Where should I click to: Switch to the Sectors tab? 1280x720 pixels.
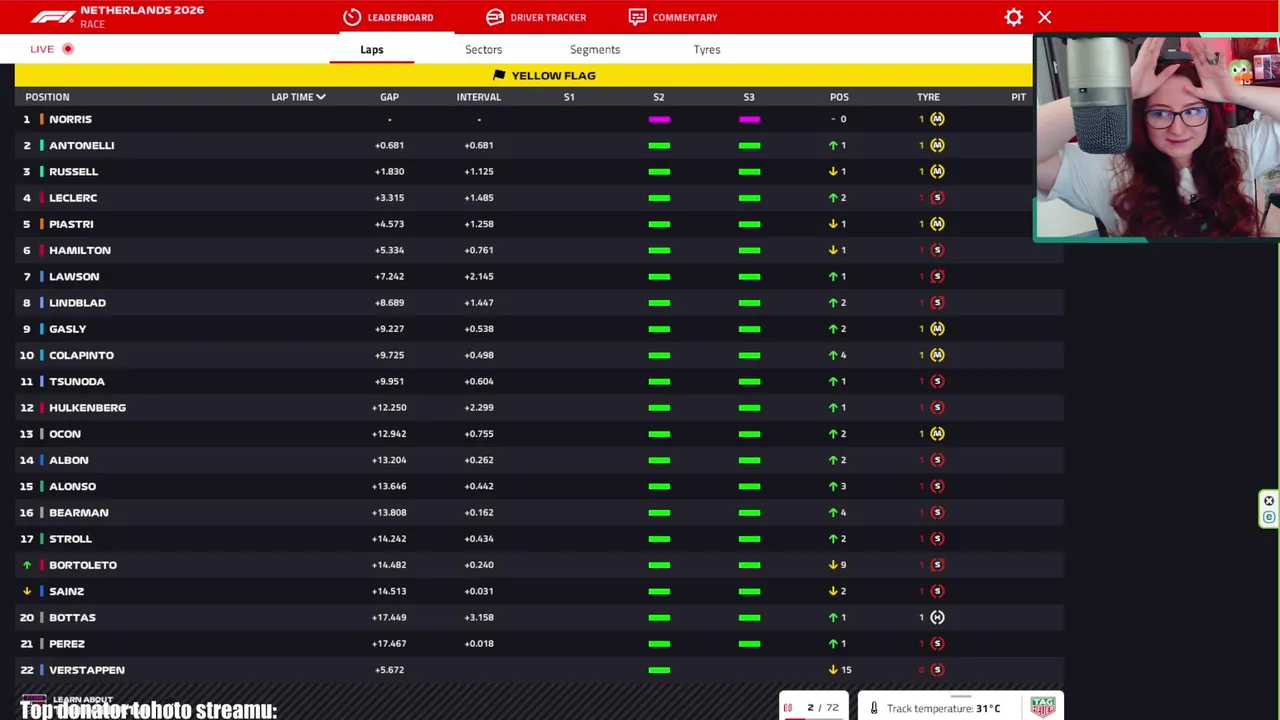[483, 49]
